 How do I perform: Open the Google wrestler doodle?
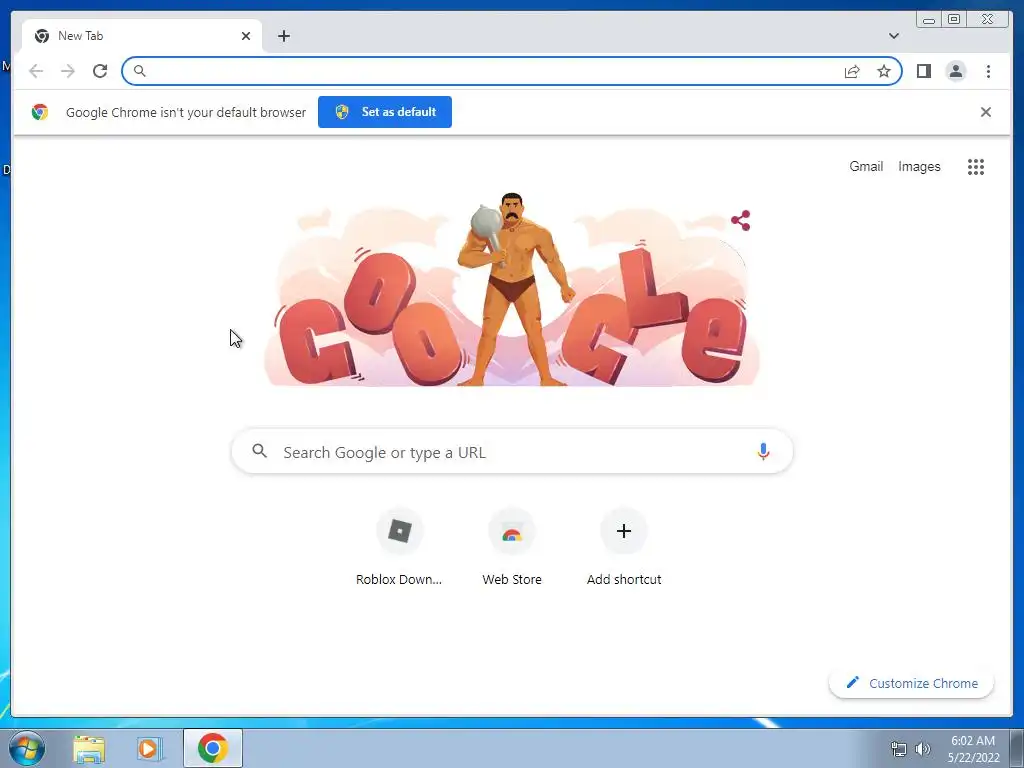(x=511, y=289)
